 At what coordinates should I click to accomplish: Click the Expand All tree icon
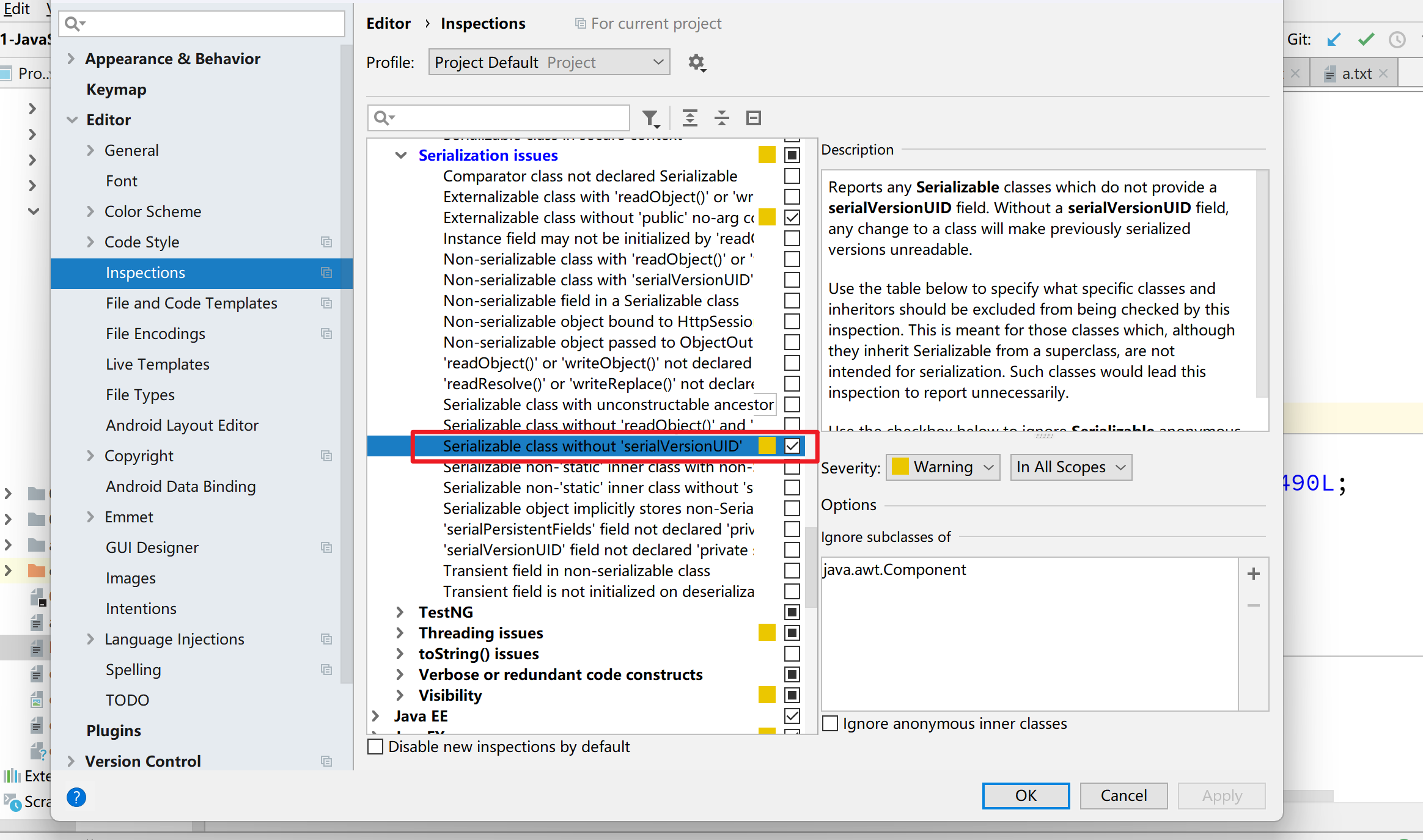point(690,118)
